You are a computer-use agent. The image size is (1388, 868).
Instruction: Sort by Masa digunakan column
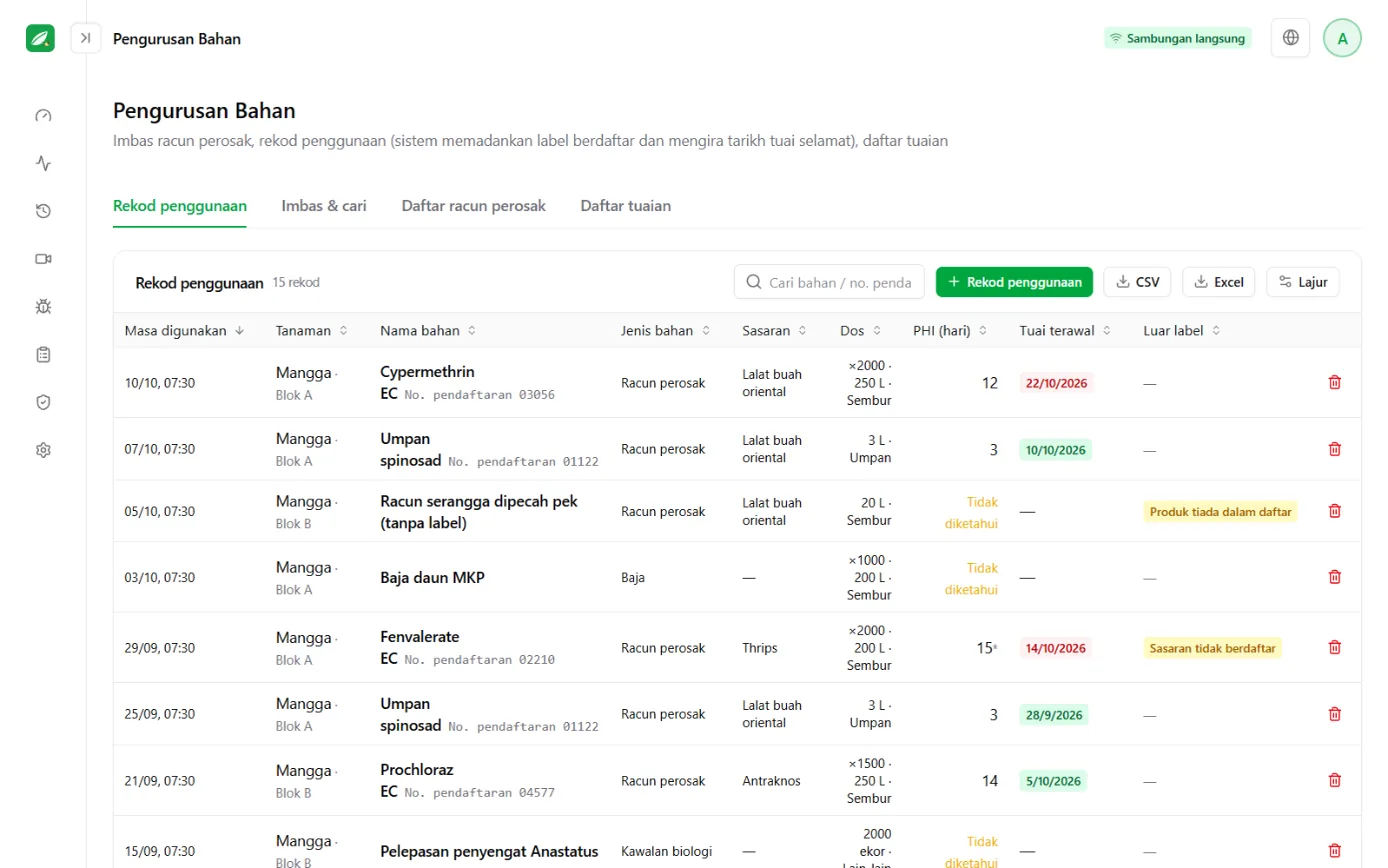coord(184,330)
